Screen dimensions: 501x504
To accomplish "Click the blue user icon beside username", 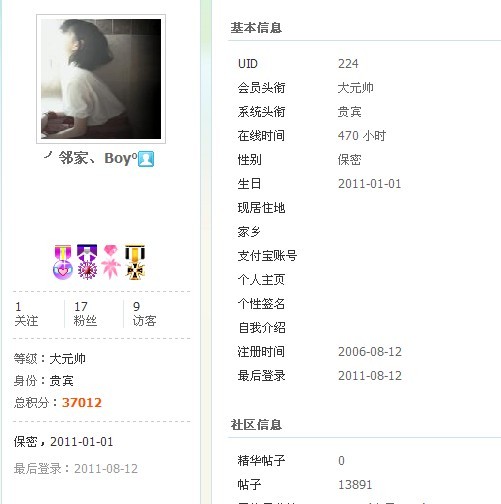I will 146,159.
